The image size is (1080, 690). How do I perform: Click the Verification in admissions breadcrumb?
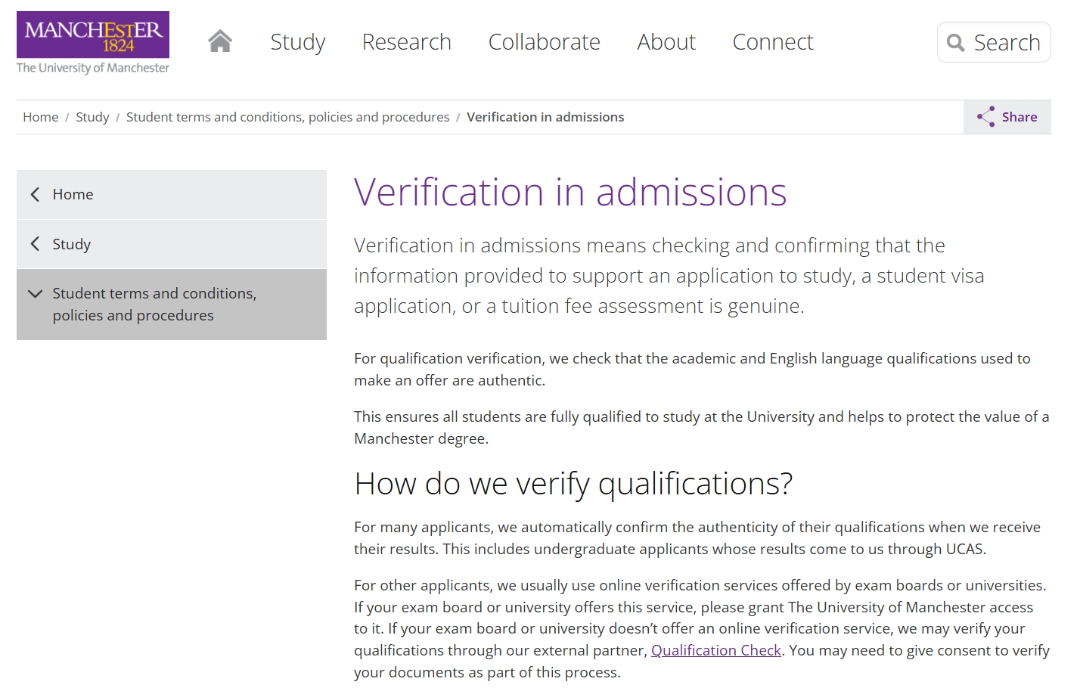click(546, 117)
